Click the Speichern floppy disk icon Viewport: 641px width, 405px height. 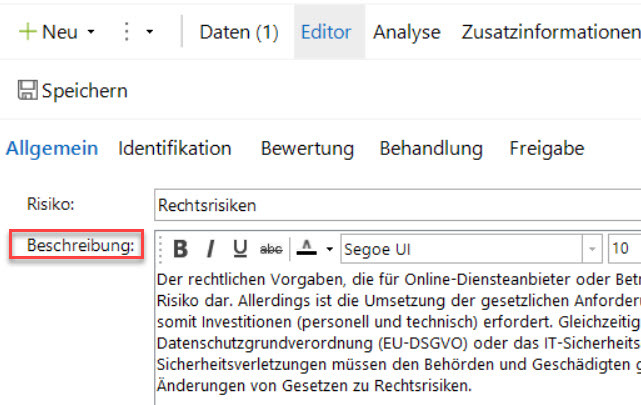tap(27, 91)
